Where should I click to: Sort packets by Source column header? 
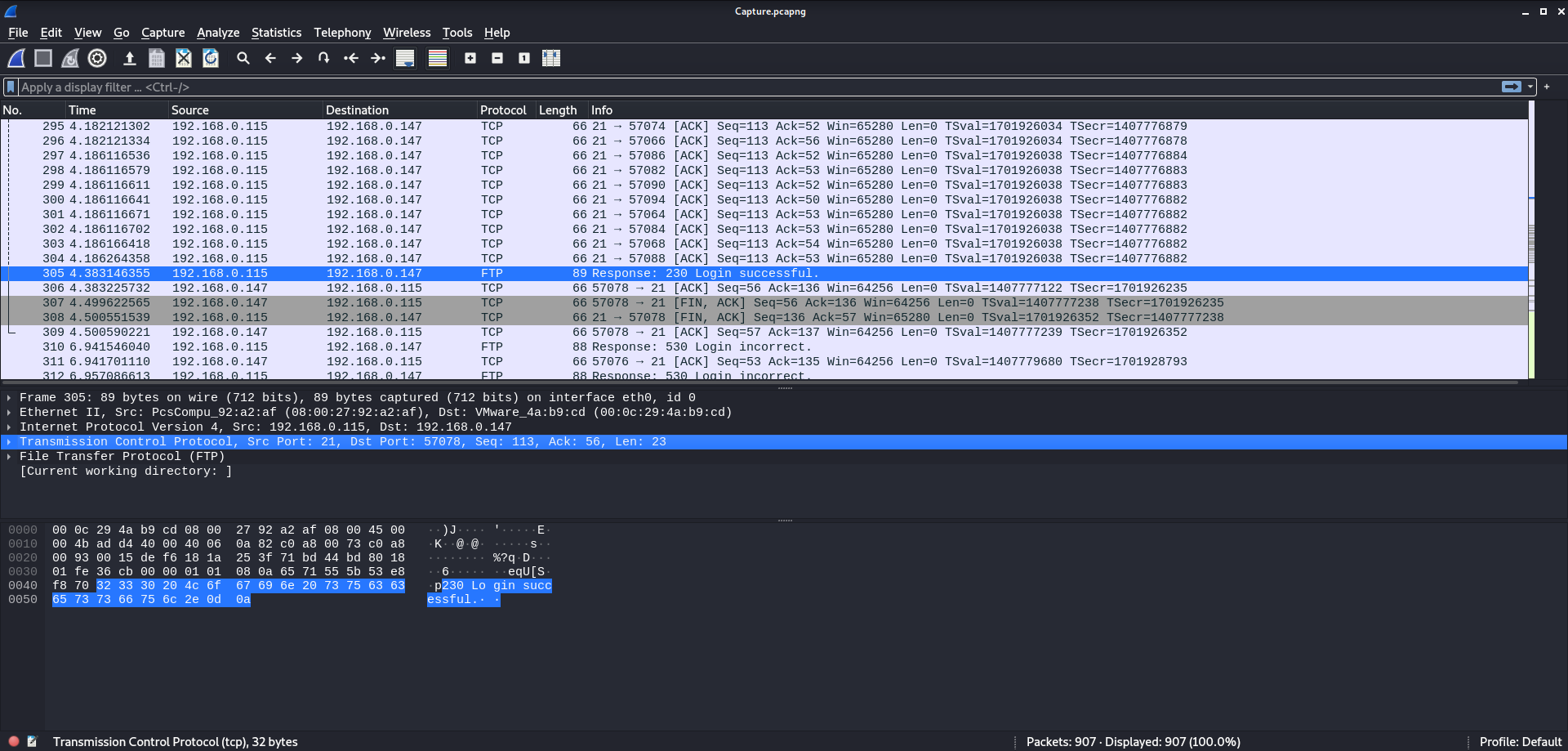[x=246, y=110]
